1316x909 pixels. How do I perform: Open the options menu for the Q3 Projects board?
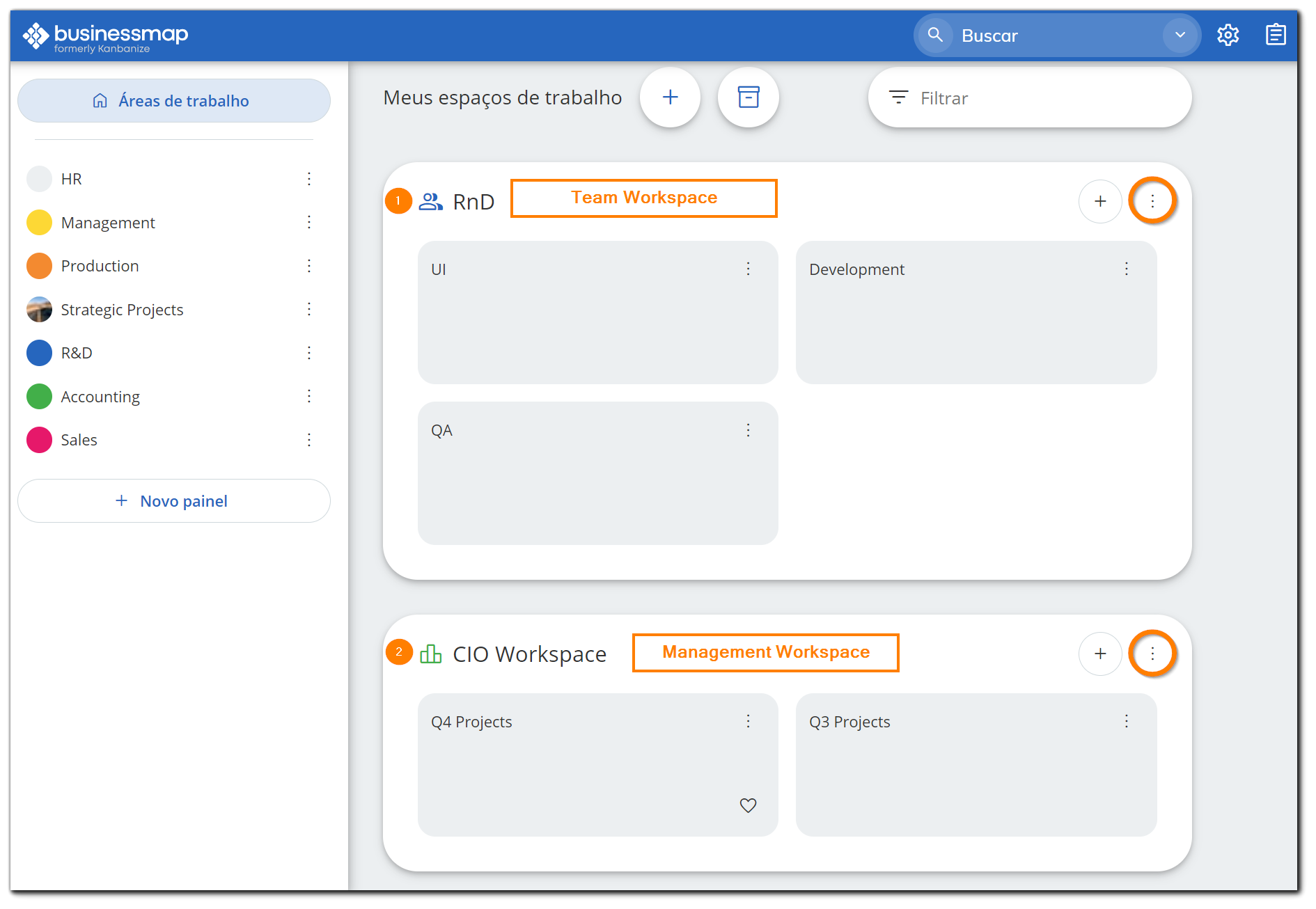pyautogui.click(x=1127, y=722)
